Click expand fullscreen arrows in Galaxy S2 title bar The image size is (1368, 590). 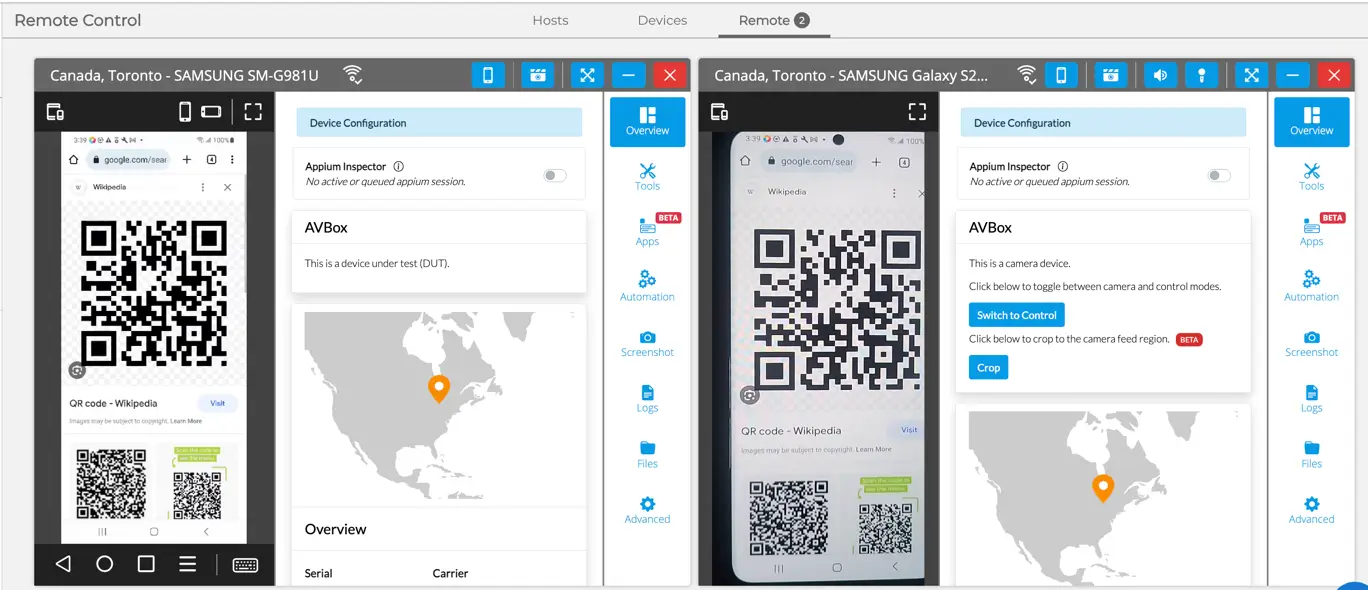coord(1251,75)
